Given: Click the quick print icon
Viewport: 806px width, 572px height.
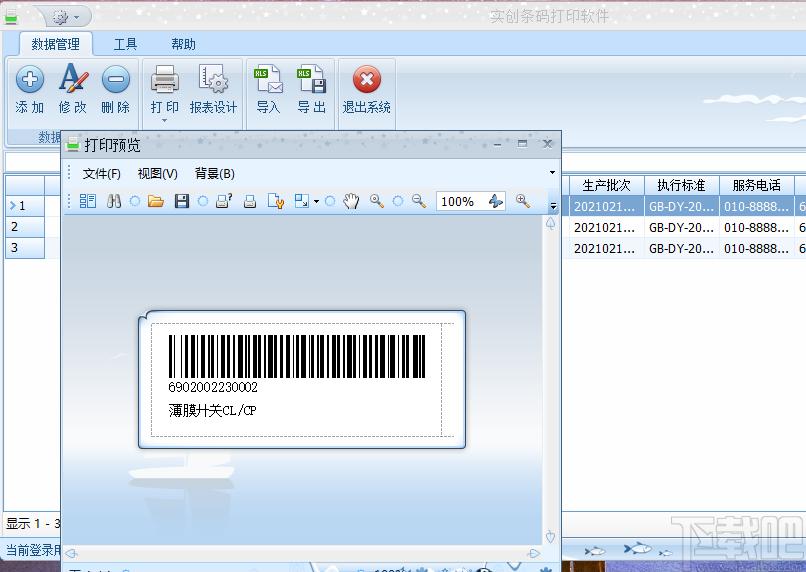Looking at the screenshot, I should pyautogui.click(x=250, y=201).
